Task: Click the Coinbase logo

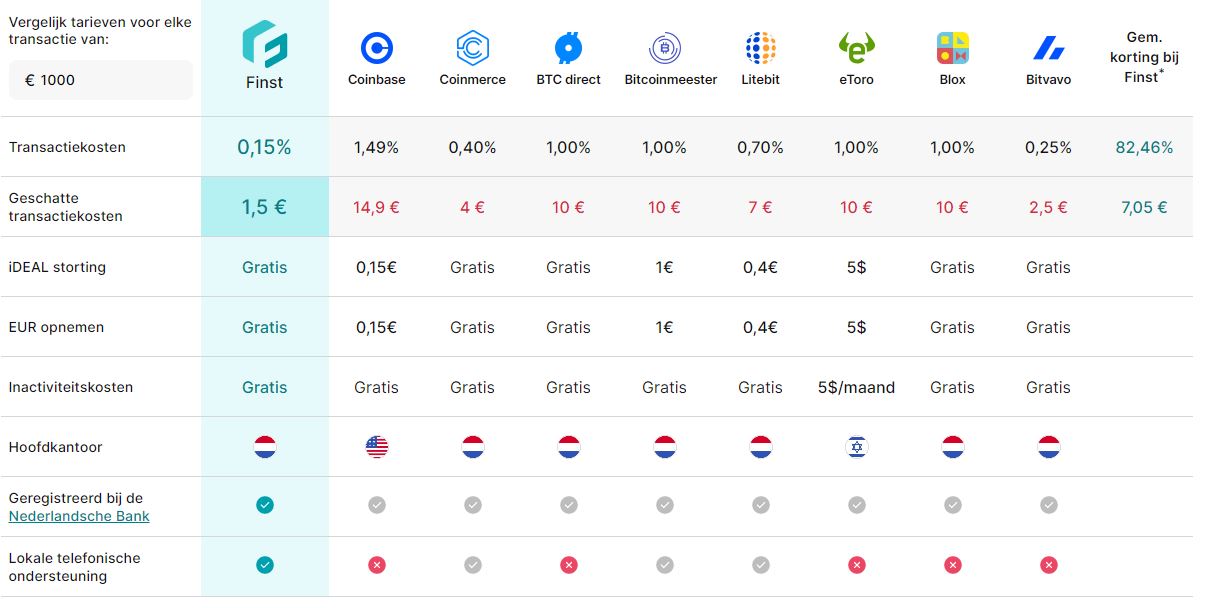Action: tap(376, 47)
